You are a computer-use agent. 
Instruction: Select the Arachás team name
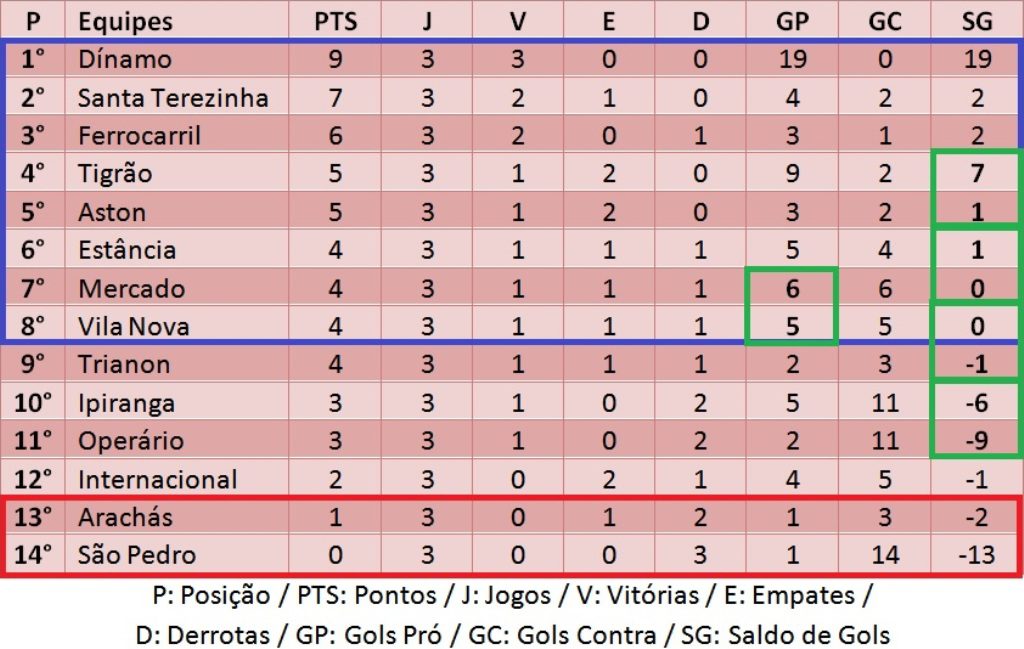coord(125,518)
